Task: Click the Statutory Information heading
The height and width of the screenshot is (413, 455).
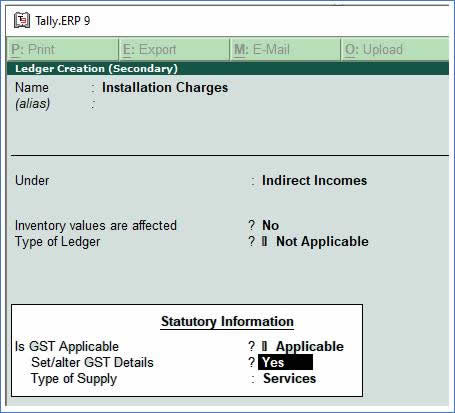Action: click(x=227, y=322)
